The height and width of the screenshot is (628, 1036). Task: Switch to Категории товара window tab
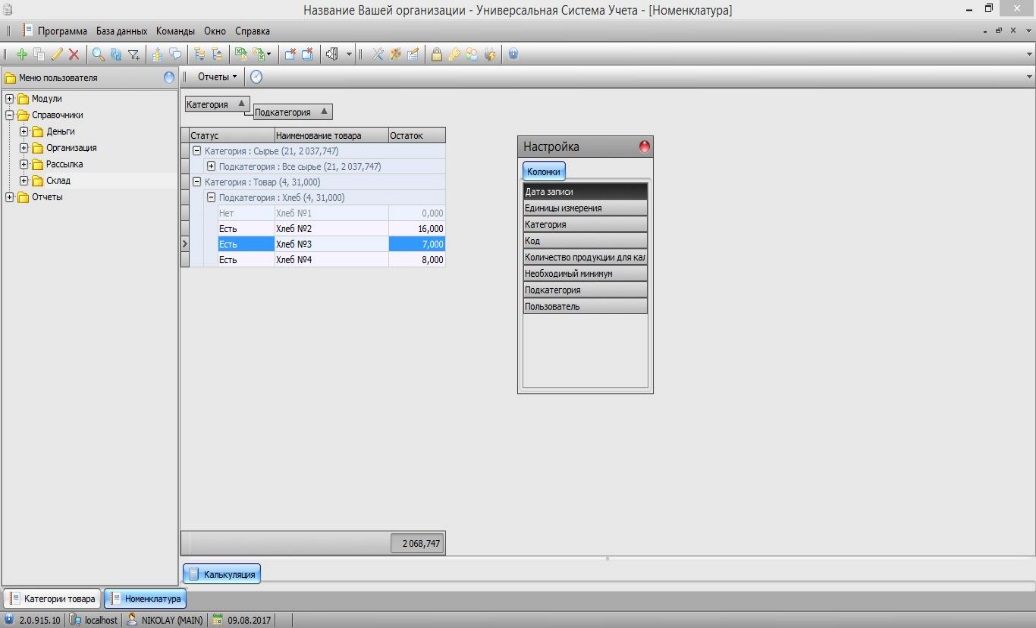coord(53,599)
